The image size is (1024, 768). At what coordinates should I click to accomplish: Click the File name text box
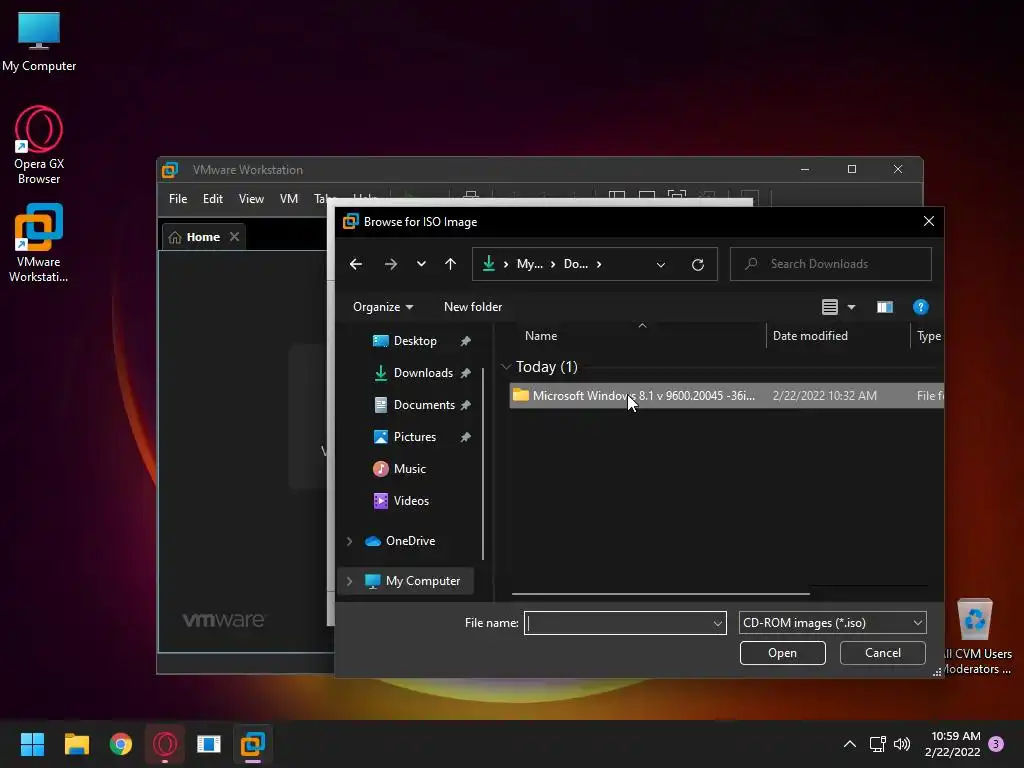(618, 623)
